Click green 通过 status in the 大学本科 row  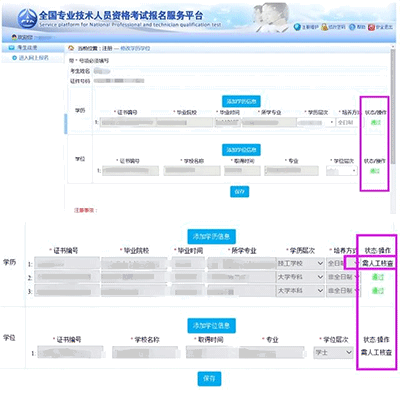click(x=378, y=291)
